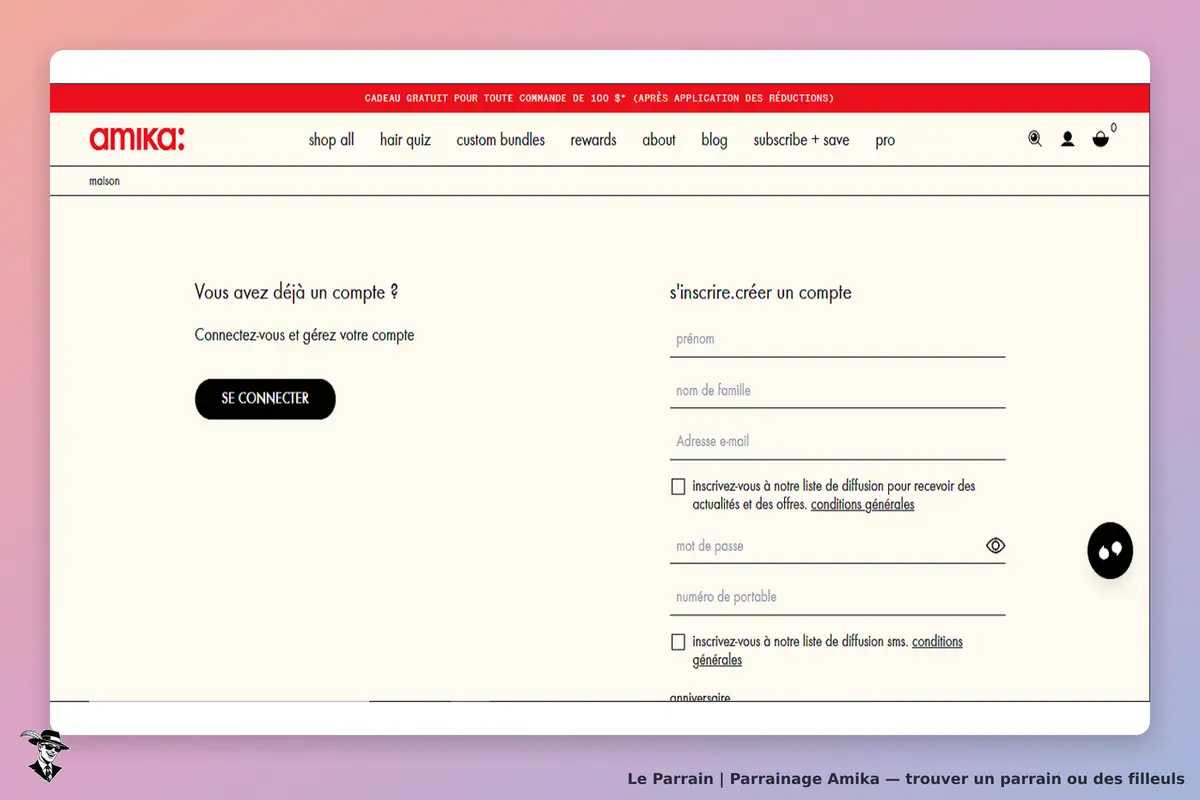Focus the Adresse e-mail field
This screenshot has width=1200, height=800.
click(x=837, y=441)
